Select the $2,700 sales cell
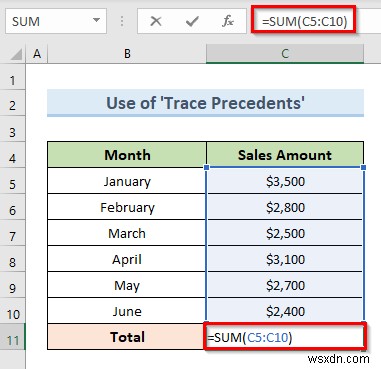This screenshot has width=381, height=369. (x=285, y=285)
